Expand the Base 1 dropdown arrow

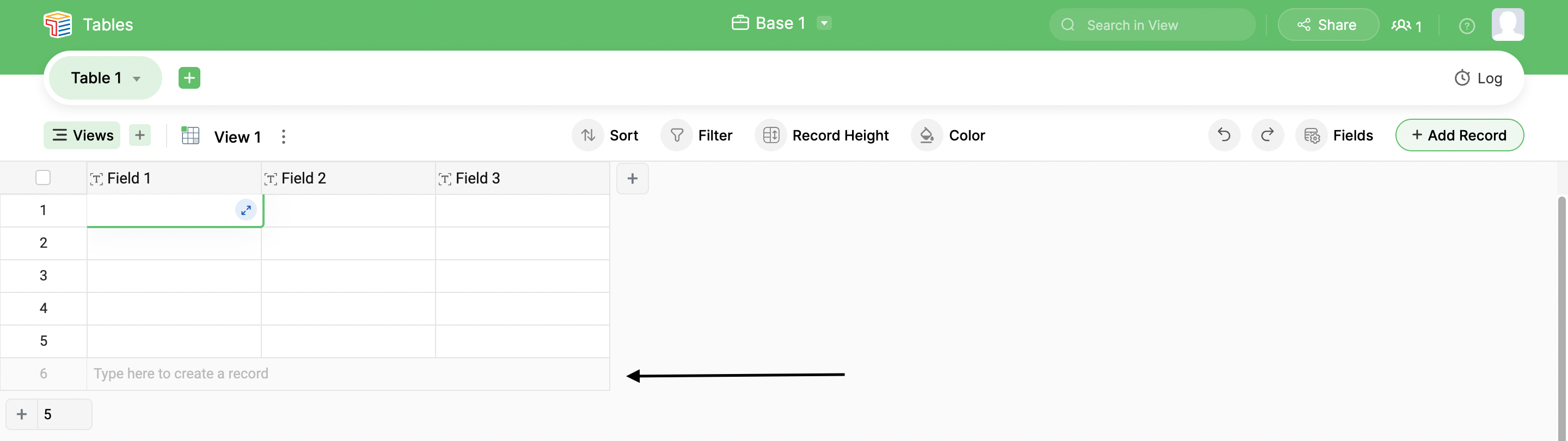(824, 23)
